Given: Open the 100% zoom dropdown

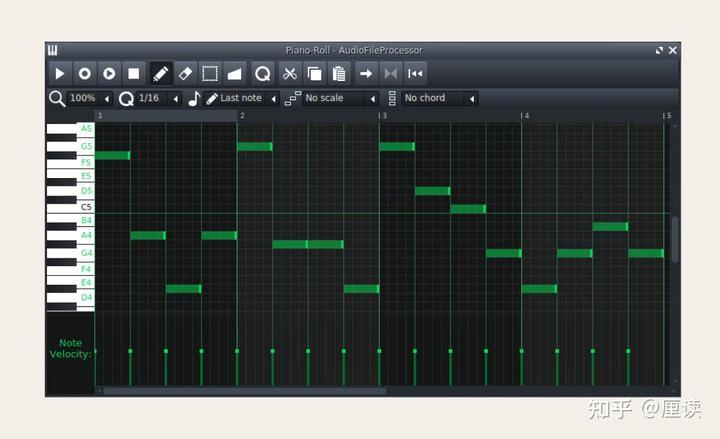Looking at the screenshot, I should coord(90,98).
